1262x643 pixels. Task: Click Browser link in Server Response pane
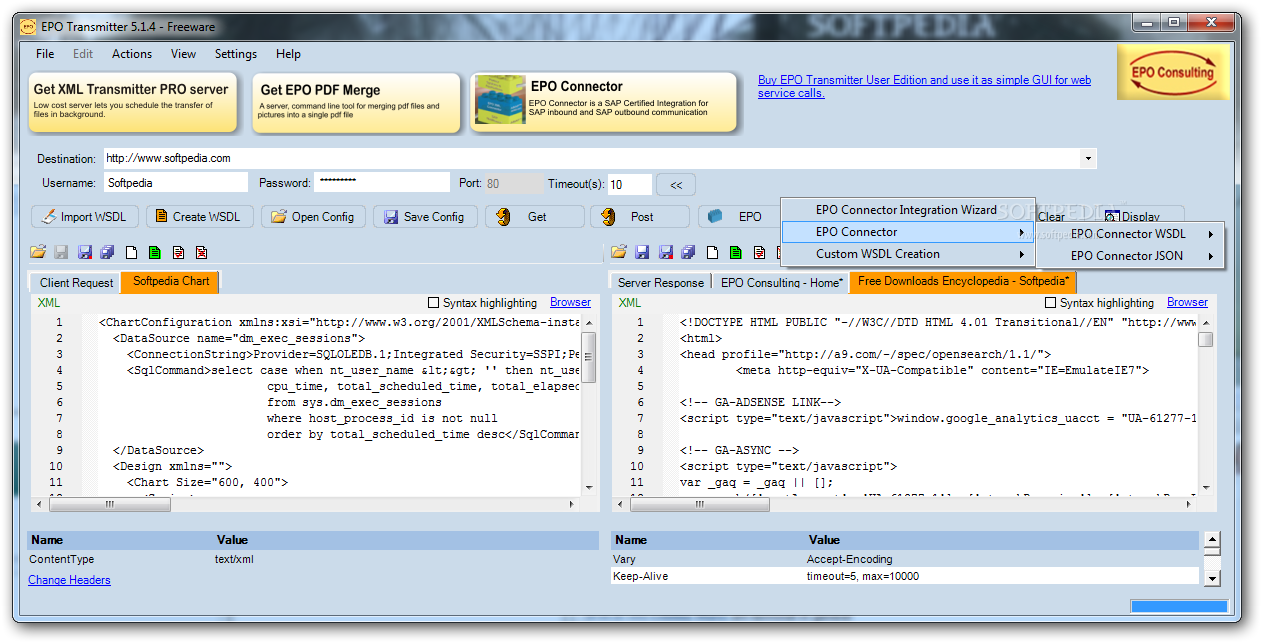[1188, 302]
